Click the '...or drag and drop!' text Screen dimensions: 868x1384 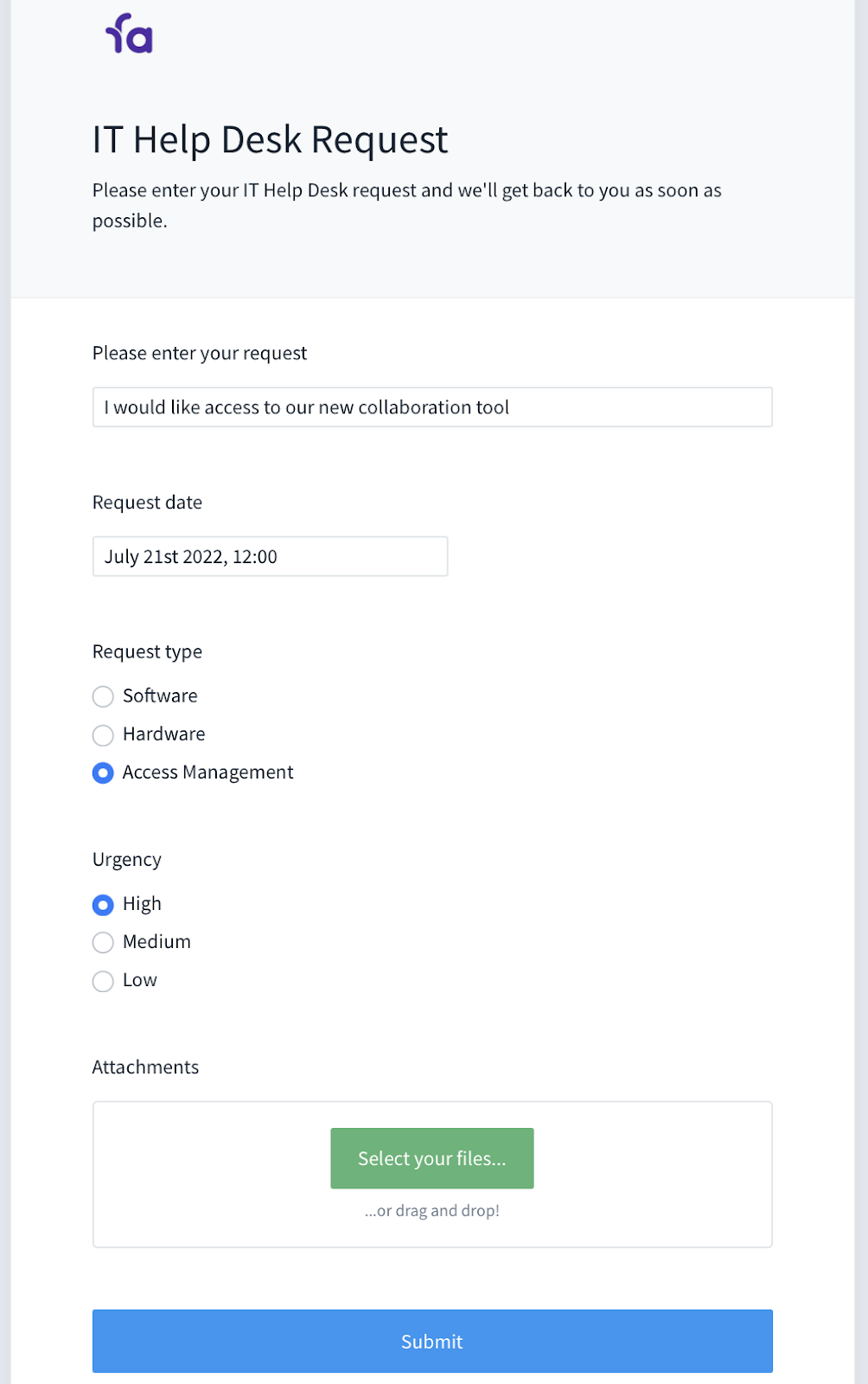click(432, 1211)
